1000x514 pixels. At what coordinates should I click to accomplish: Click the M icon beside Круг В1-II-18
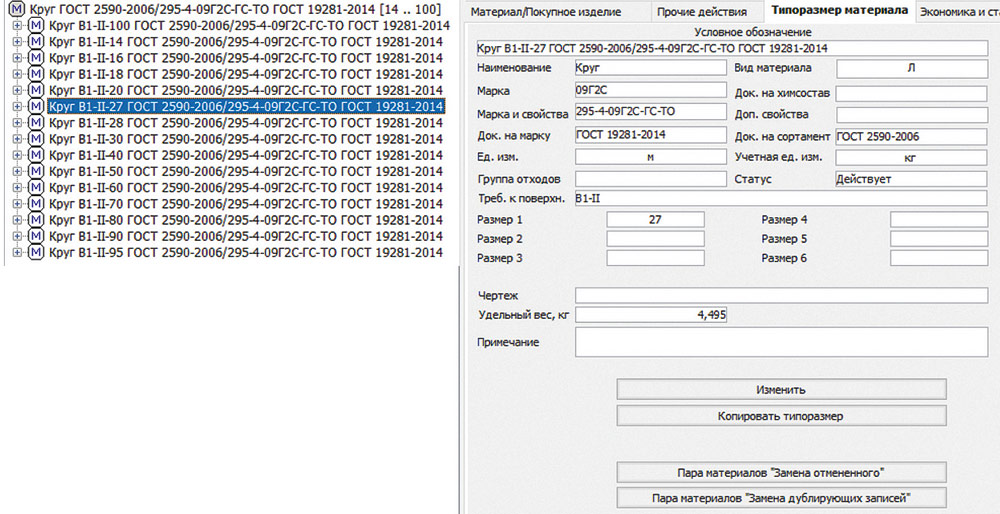tap(37, 74)
